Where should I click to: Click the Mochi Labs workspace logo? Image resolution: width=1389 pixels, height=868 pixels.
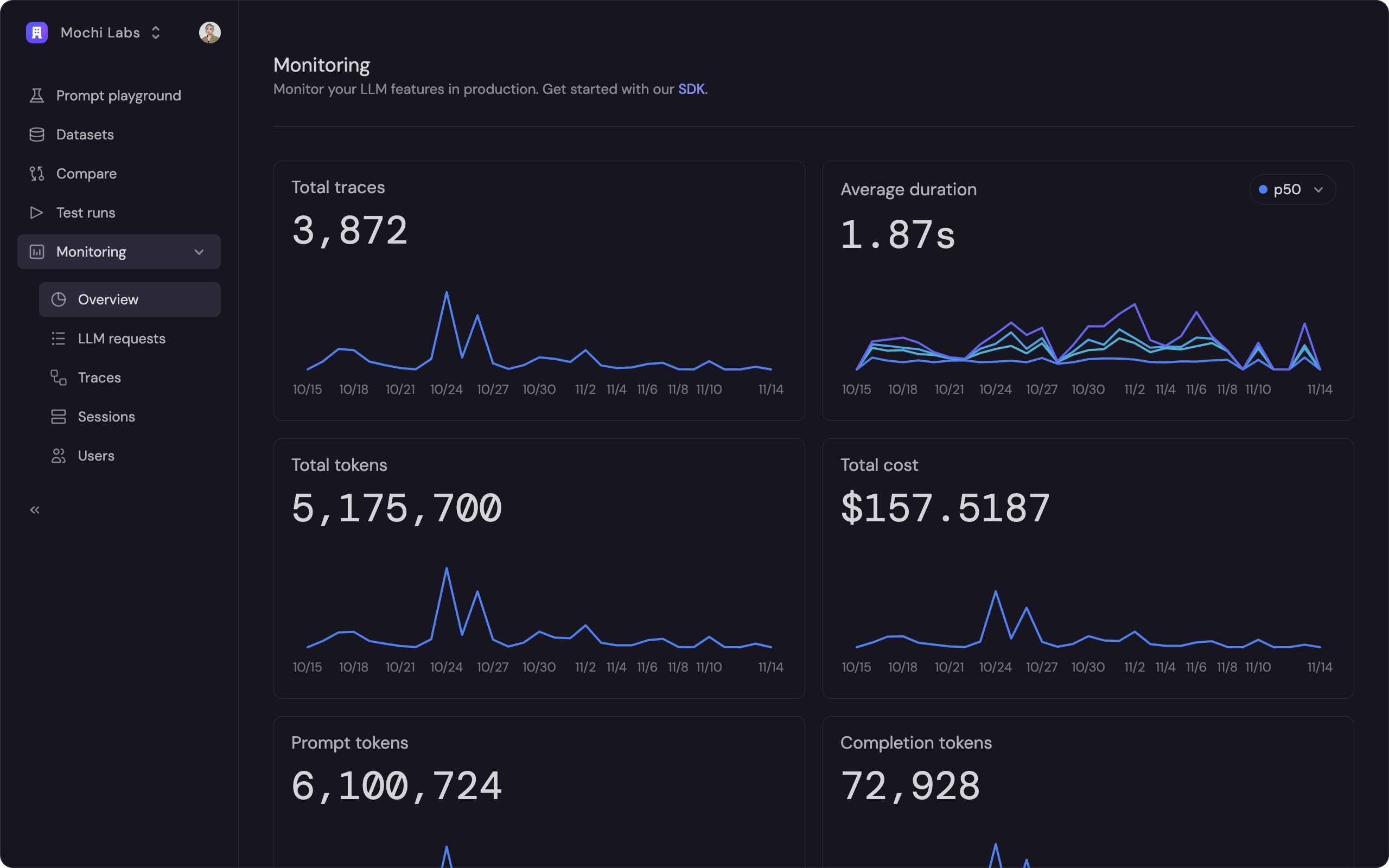point(37,33)
